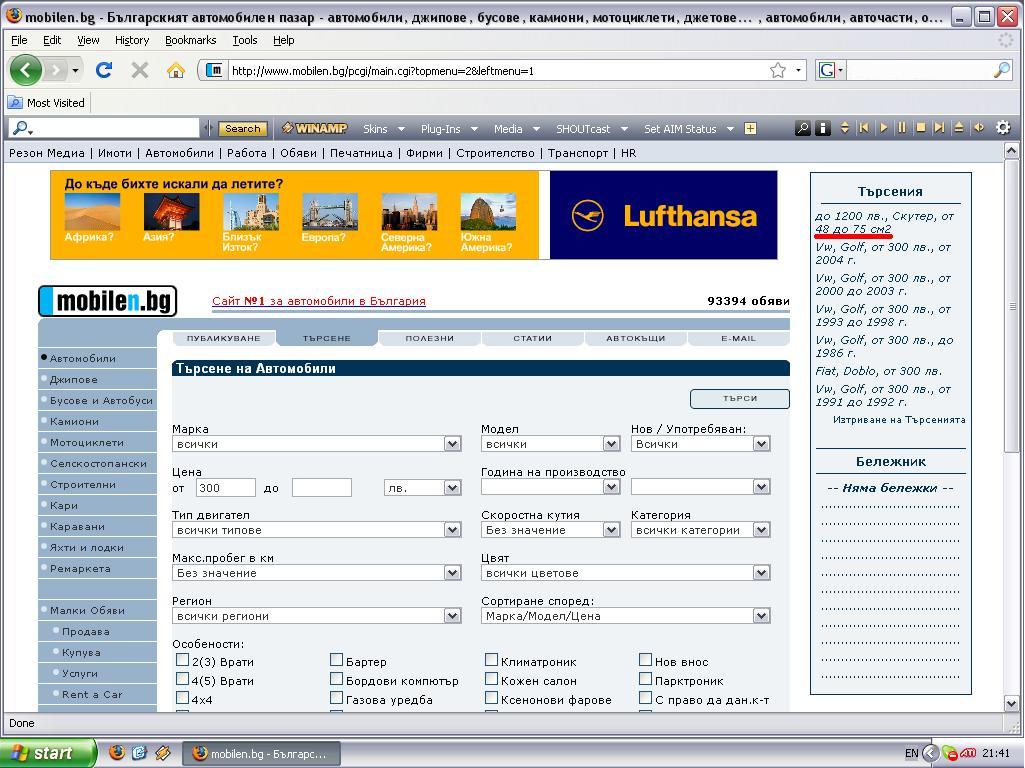Check the 4(5) Врати checkbox
This screenshot has height=768, width=1025.
tap(182, 678)
